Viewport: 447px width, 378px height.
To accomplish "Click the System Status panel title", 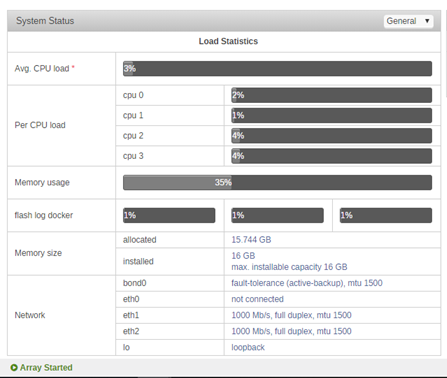I will tap(45, 21).
